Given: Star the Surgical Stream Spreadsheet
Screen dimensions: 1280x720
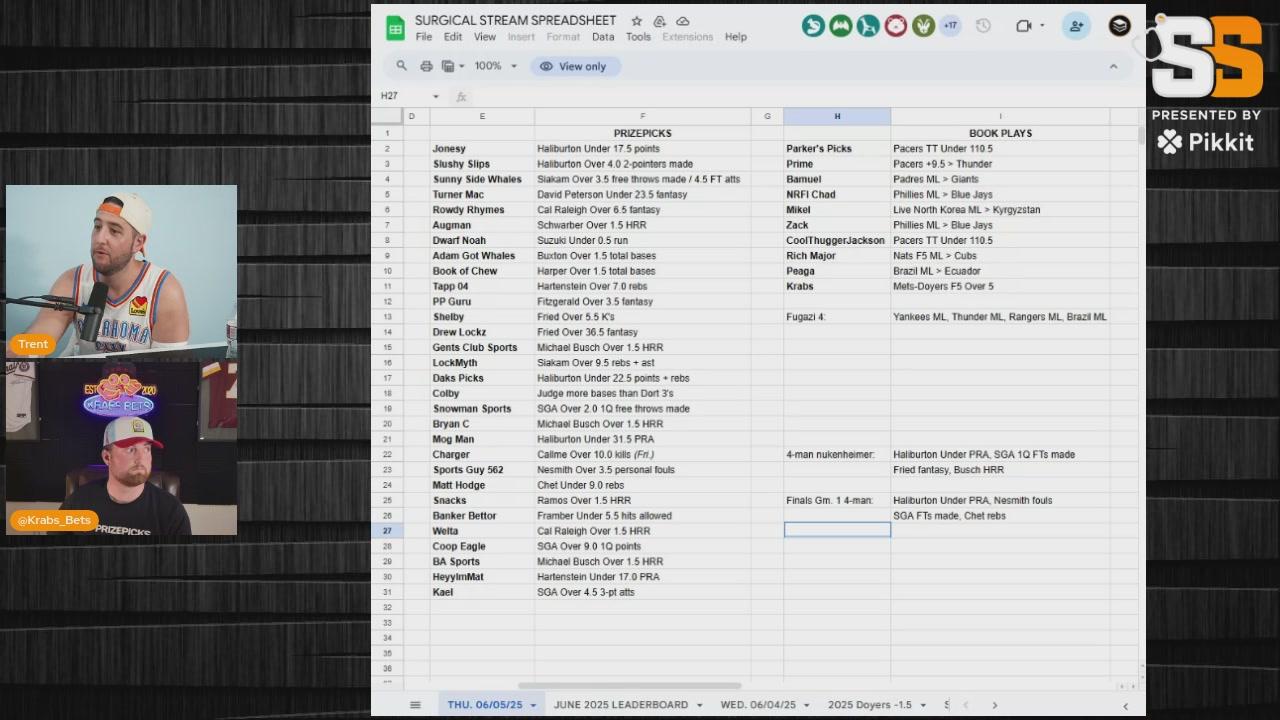Looking at the screenshot, I should (636, 21).
